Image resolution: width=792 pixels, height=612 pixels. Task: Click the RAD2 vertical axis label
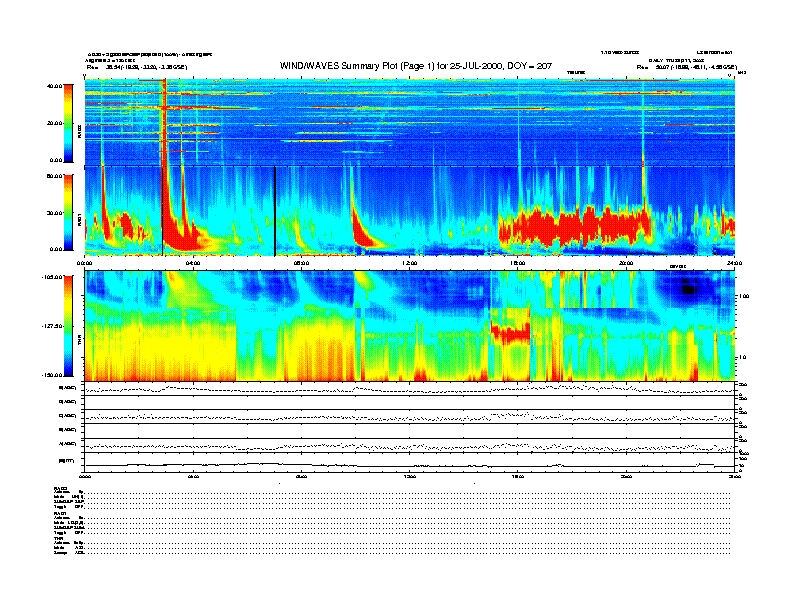(x=79, y=132)
